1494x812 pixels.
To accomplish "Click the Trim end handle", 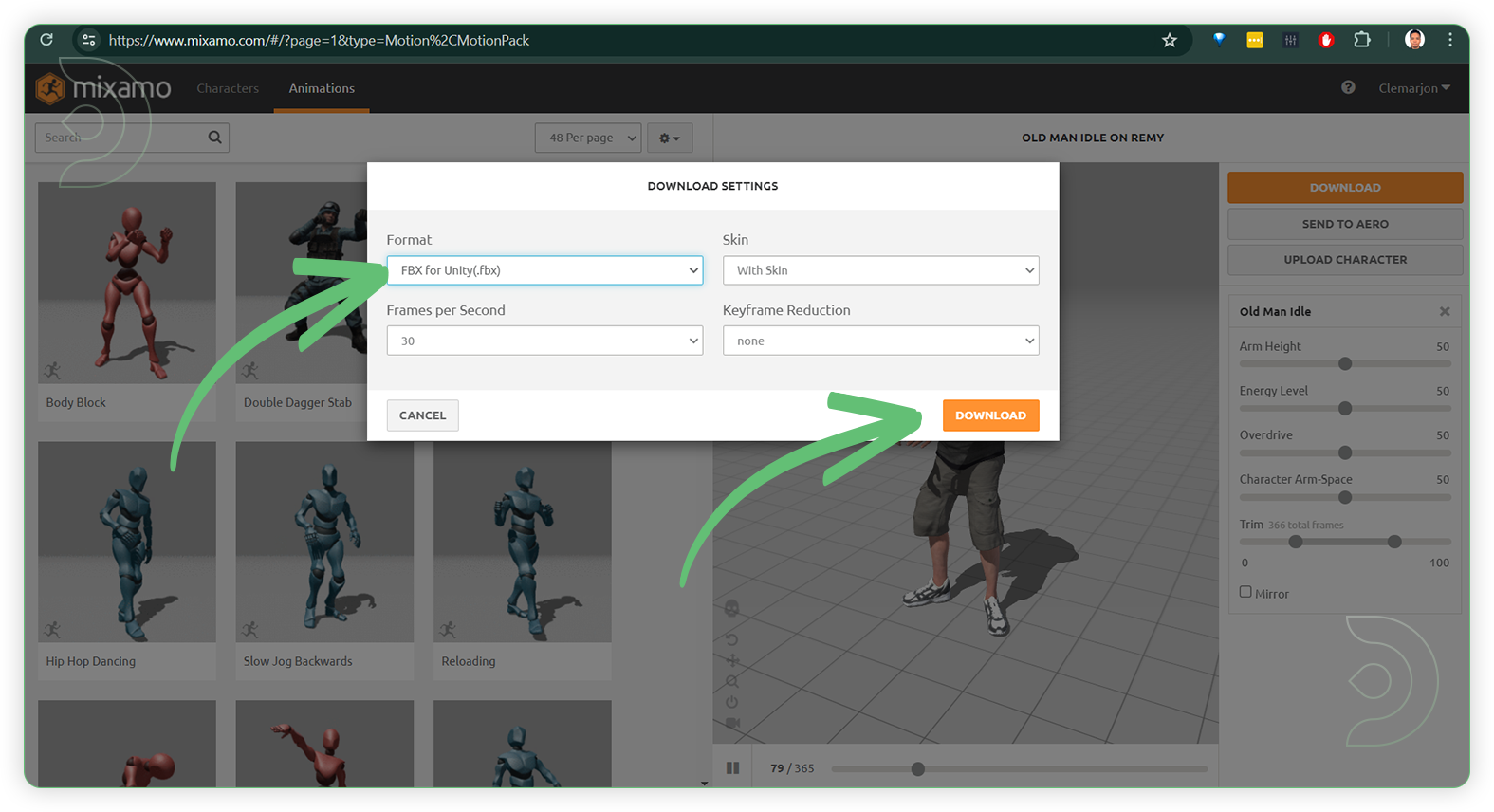I will point(1394,542).
